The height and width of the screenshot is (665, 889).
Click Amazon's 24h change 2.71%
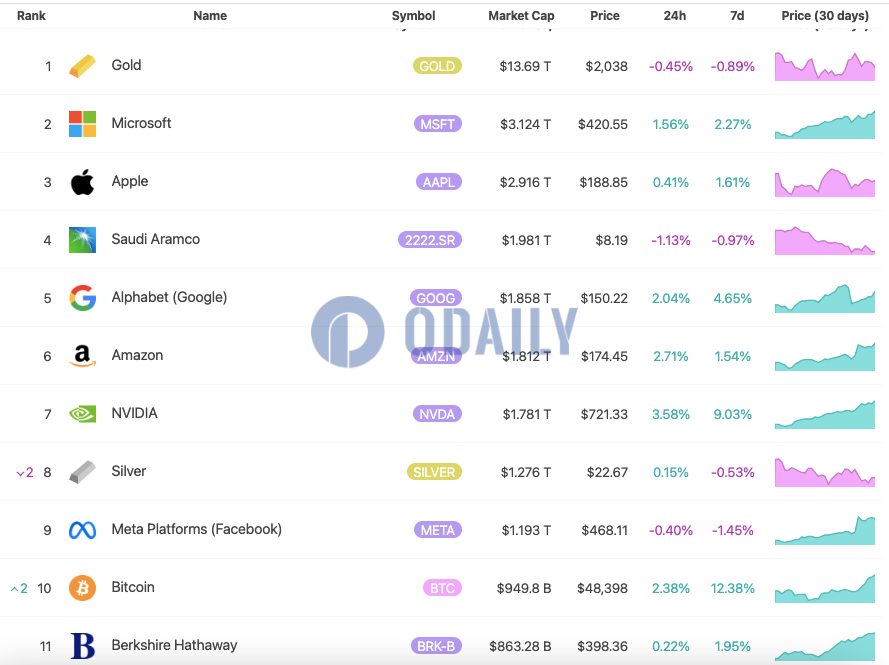[671, 357]
